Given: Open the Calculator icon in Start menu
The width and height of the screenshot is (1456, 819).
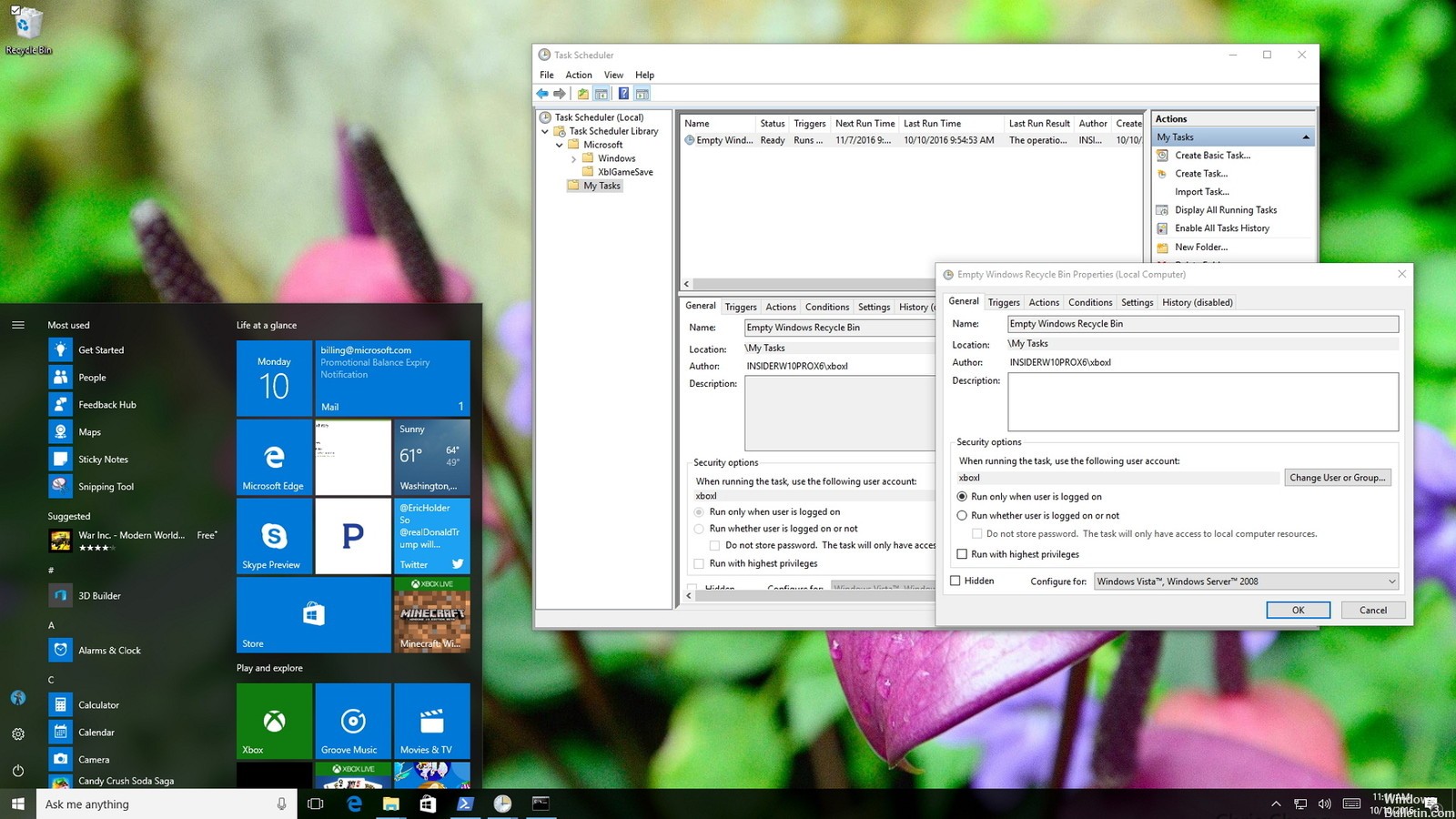Looking at the screenshot, I should click(60, 705).
